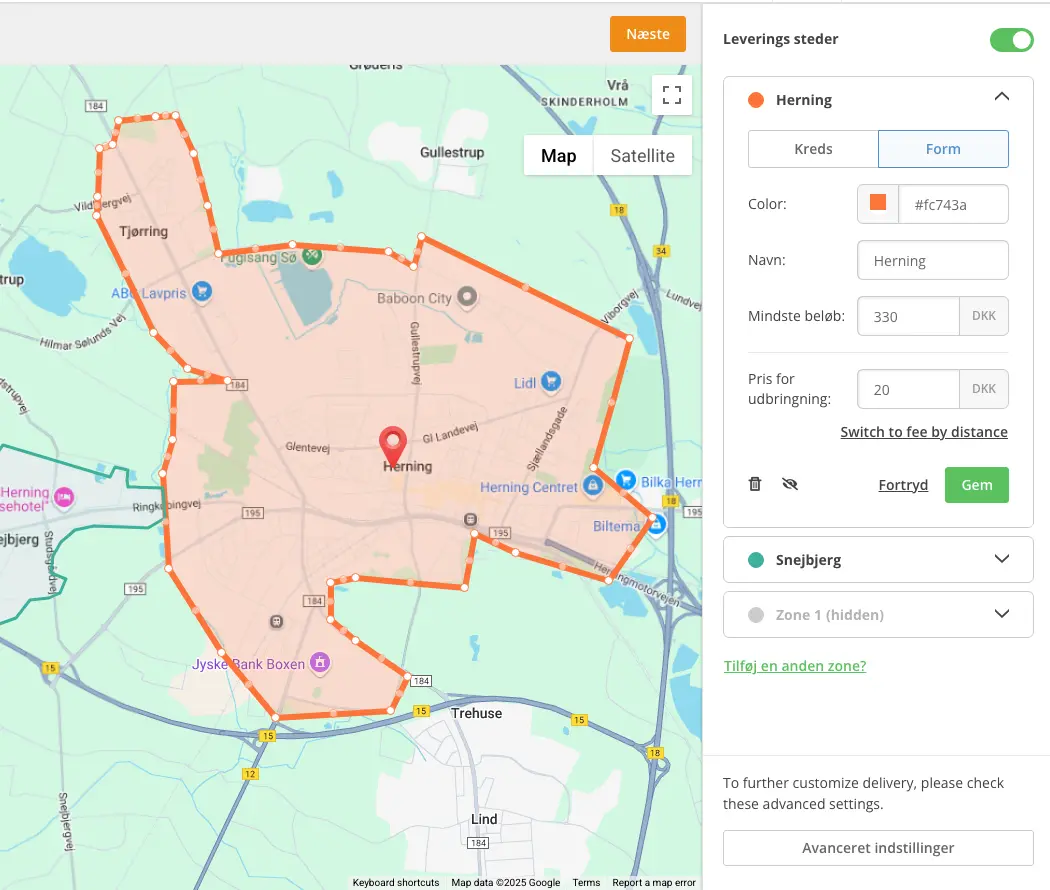Click the green Snejbjerg zone dot
1050x890 pixels.
point(756,560)
